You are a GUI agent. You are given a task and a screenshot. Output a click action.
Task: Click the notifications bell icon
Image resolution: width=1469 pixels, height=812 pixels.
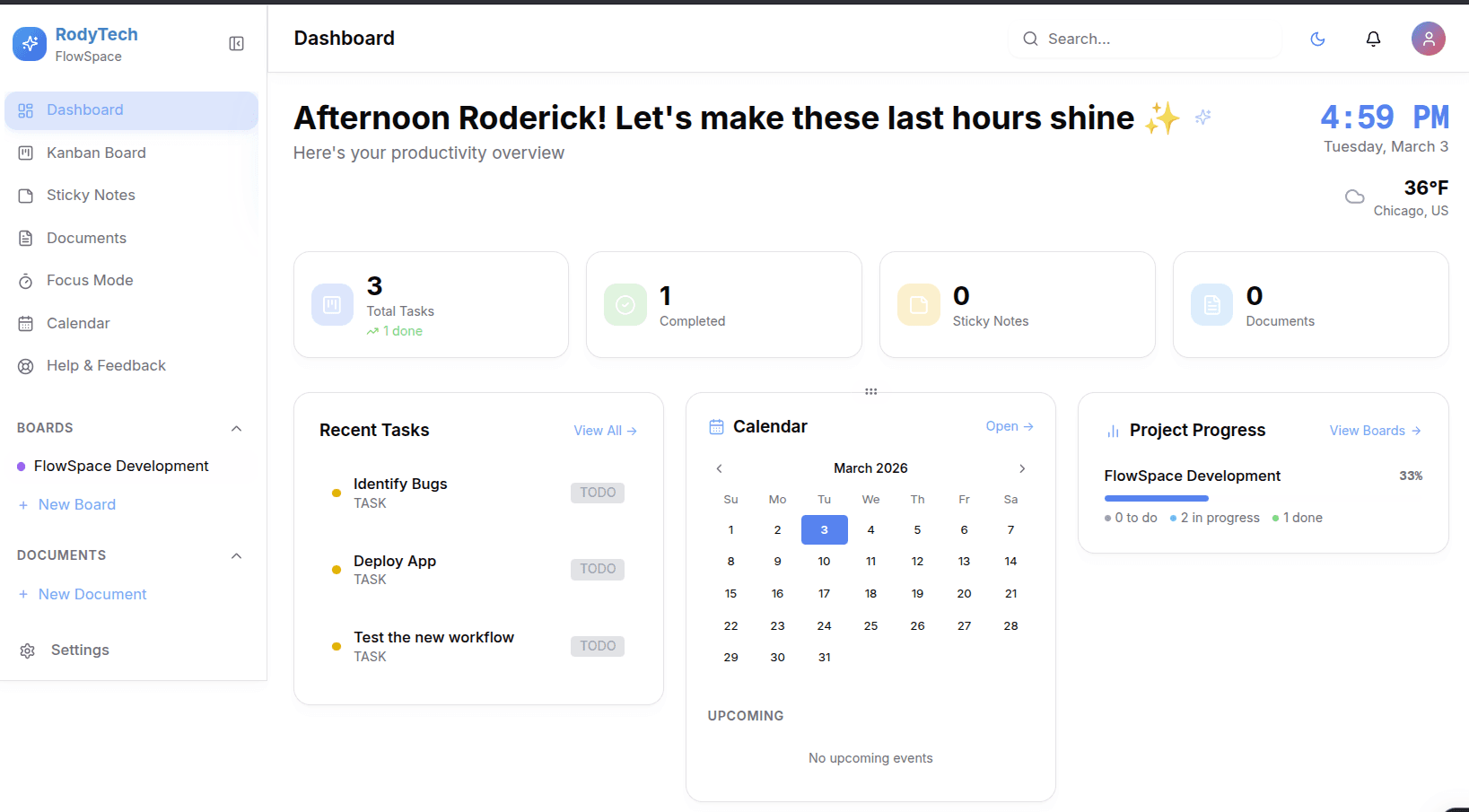click(x=1373, y=39)
